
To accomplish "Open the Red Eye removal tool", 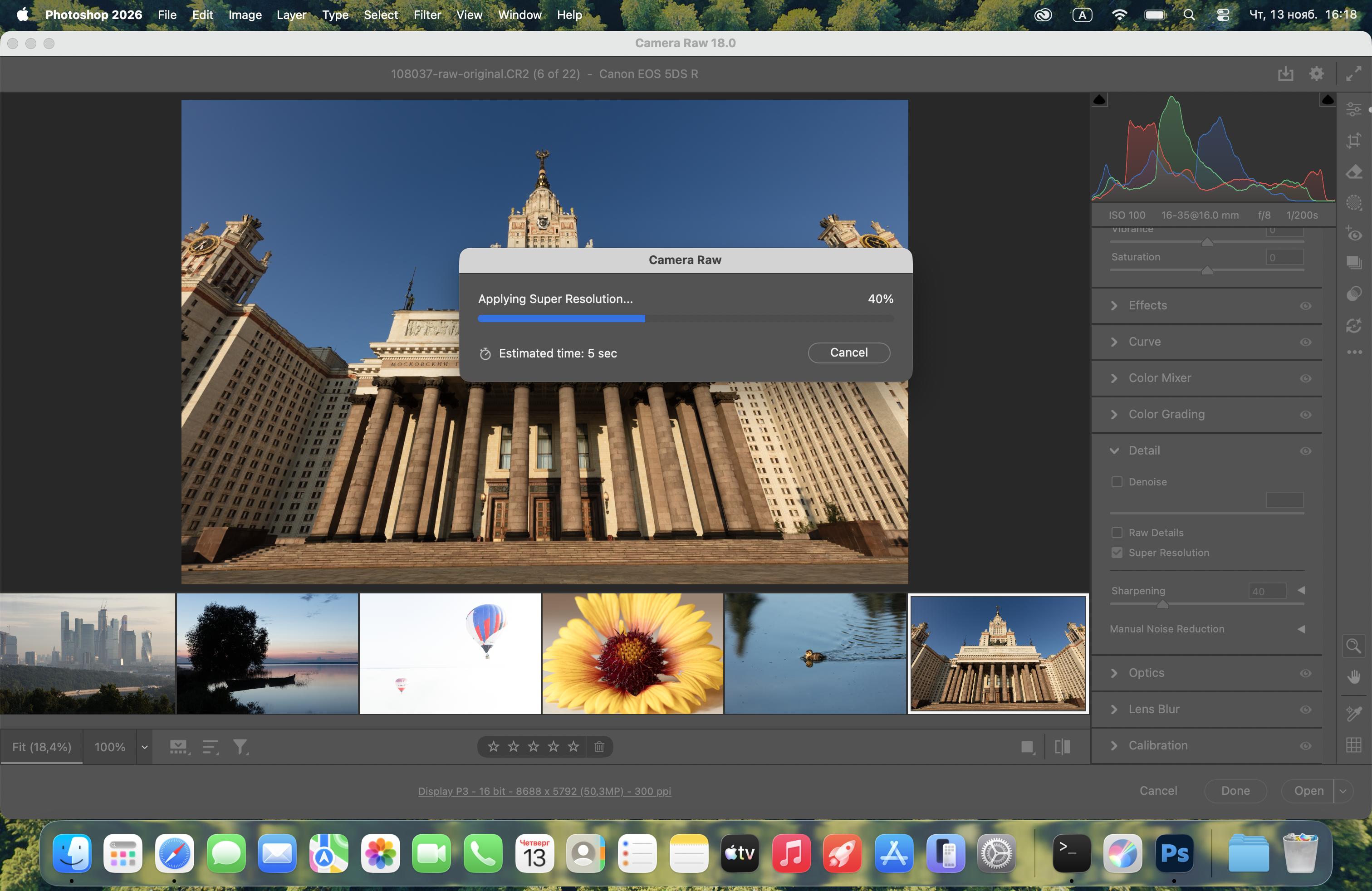I will (1353, 234).
